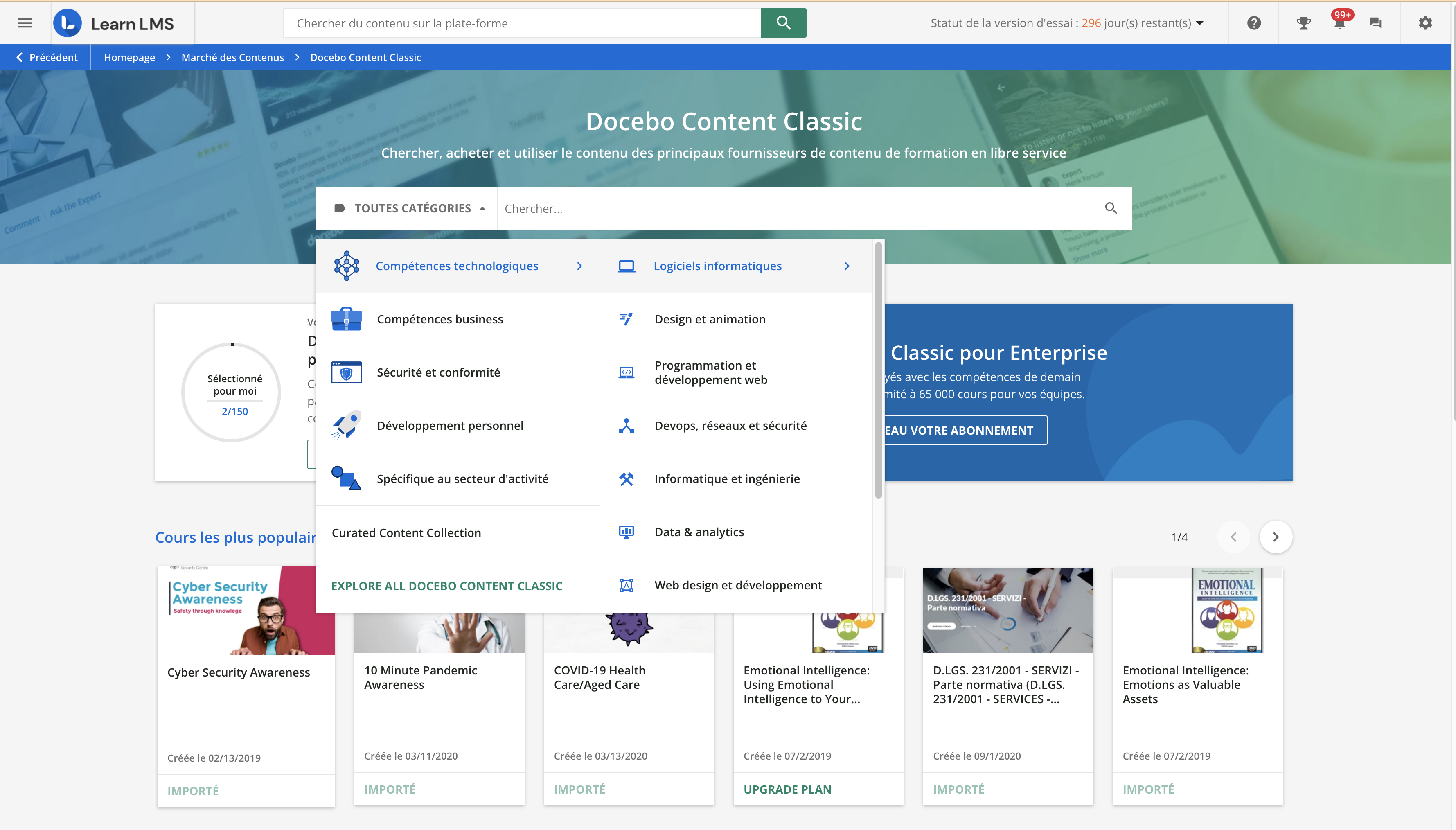Viewport: 1456px width, 830px height.
Task: Click the magnifier in the Chercher field
Action: point(1111,208)
